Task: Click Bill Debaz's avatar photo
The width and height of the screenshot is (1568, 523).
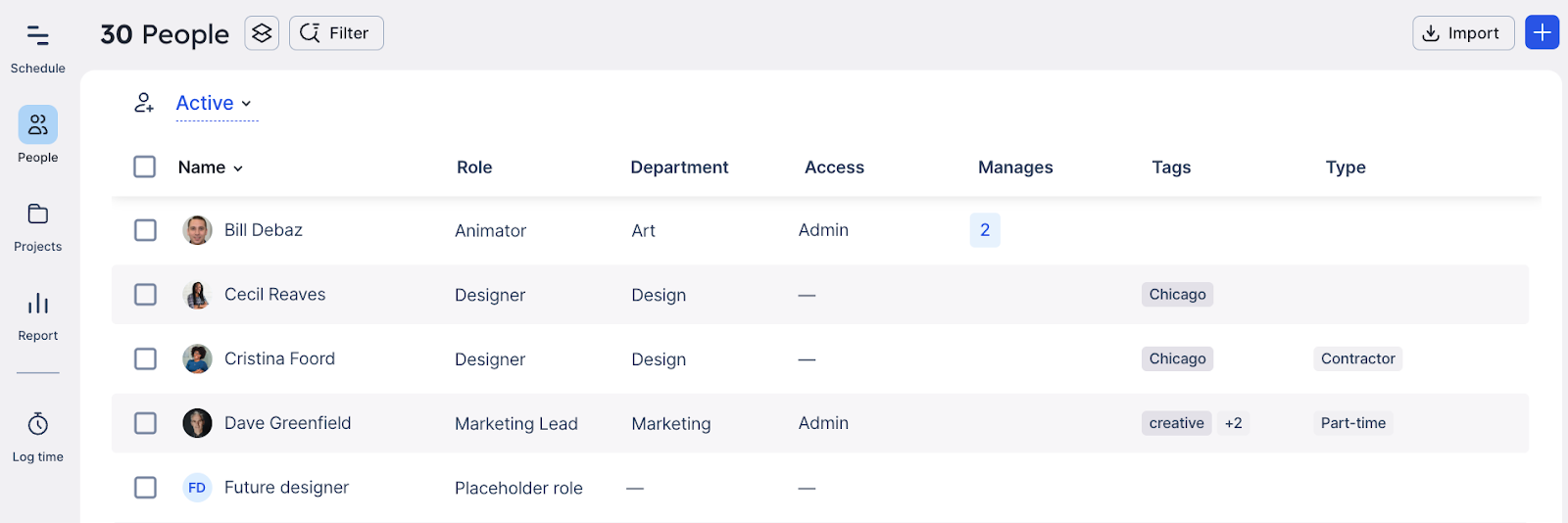Action: pos(197,230)
